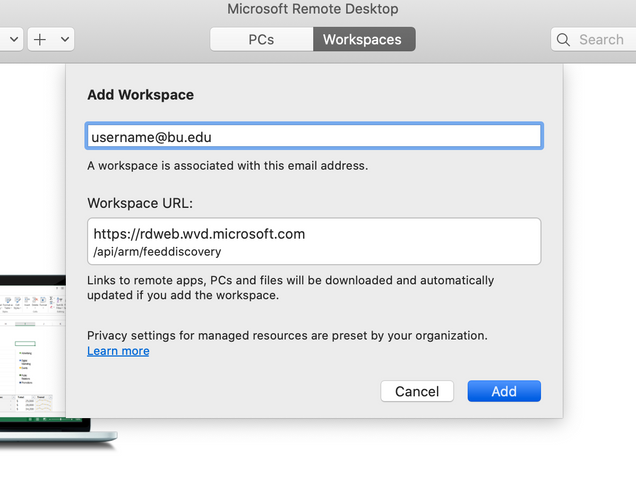Click the magnifying glass search icon
This screenshot has width=636, height=480.
point(563,39)
